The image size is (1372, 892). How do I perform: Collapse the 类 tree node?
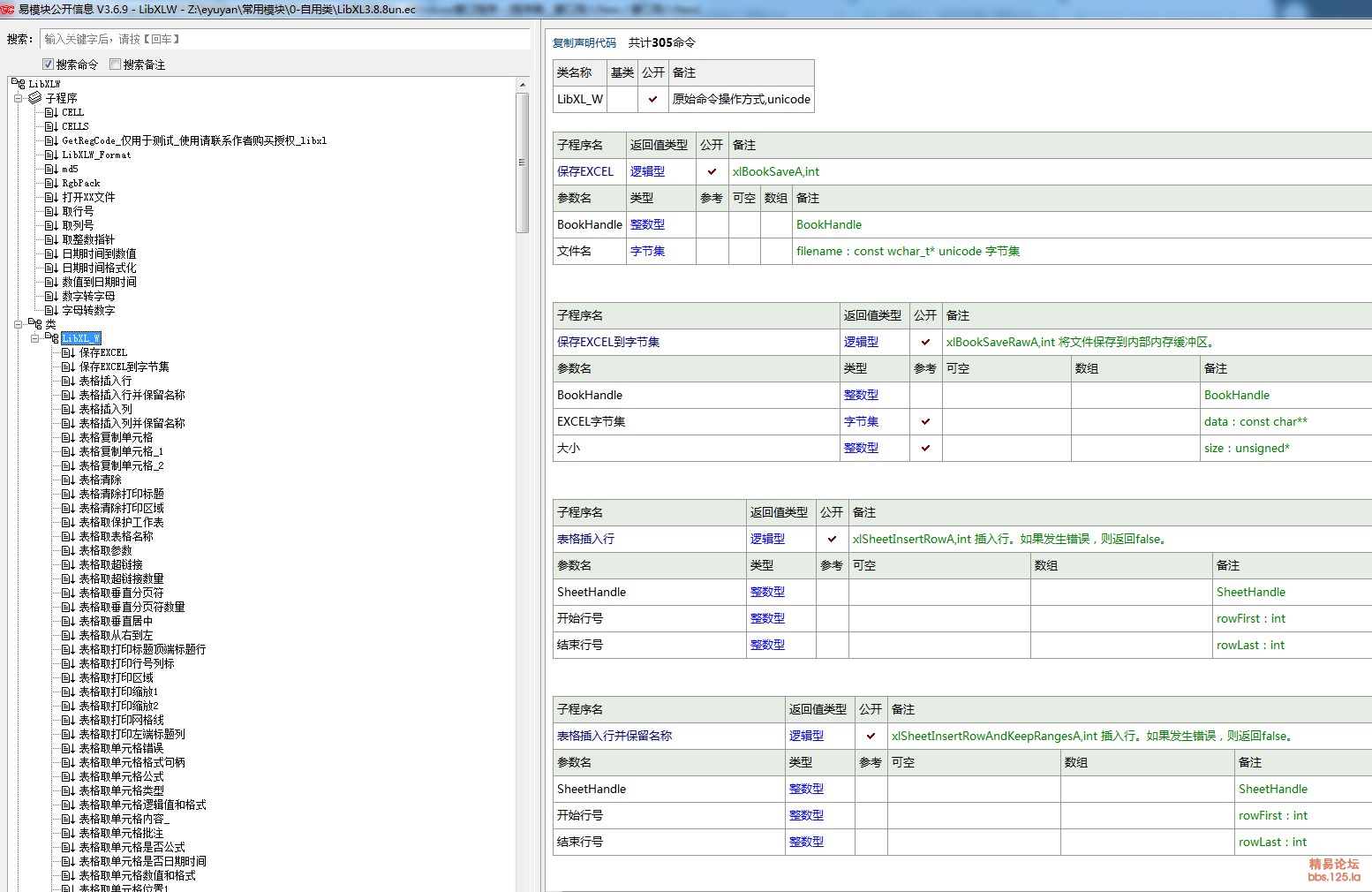tap(18, 324)
